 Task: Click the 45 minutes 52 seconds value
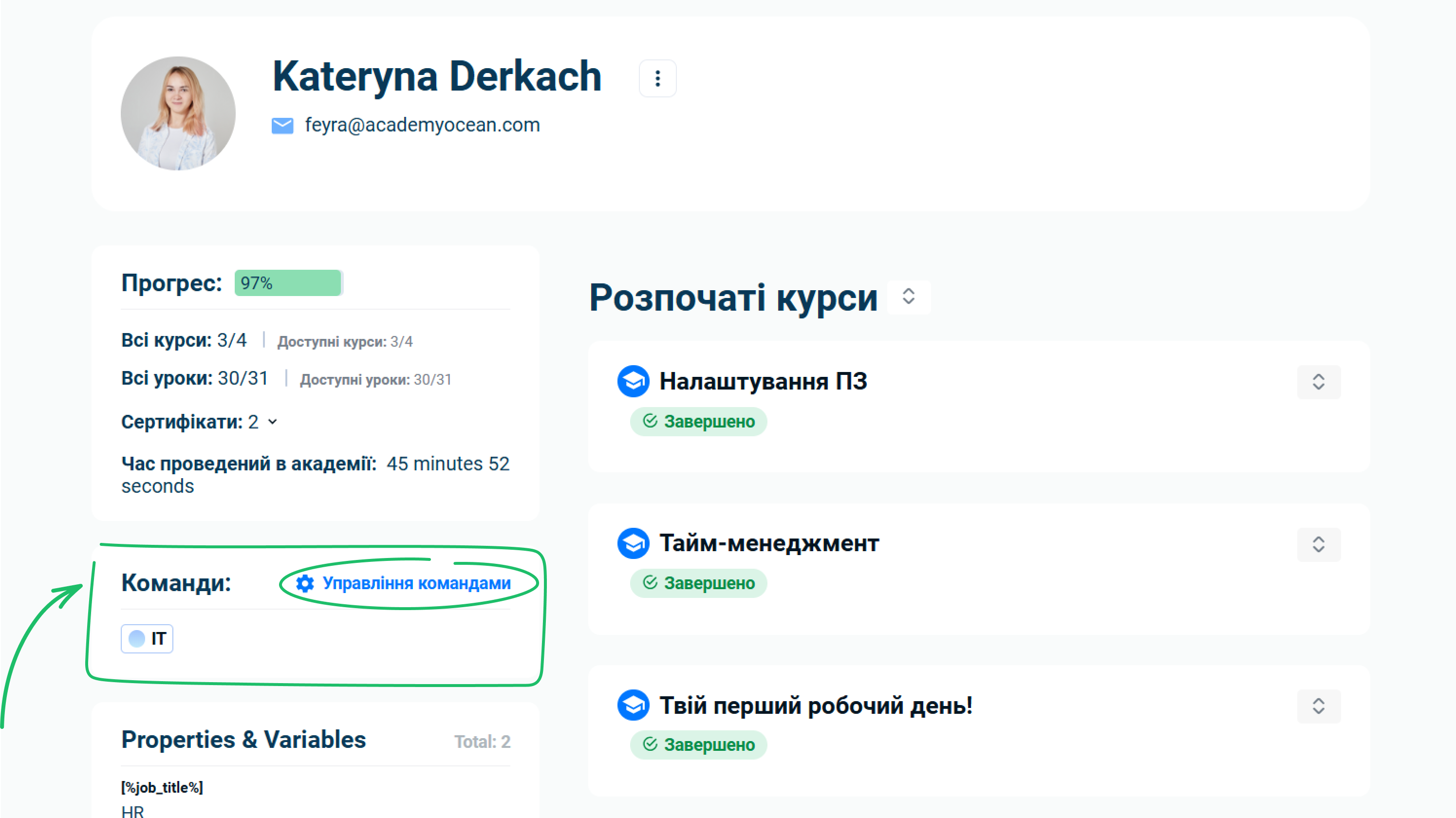[316, 475]
